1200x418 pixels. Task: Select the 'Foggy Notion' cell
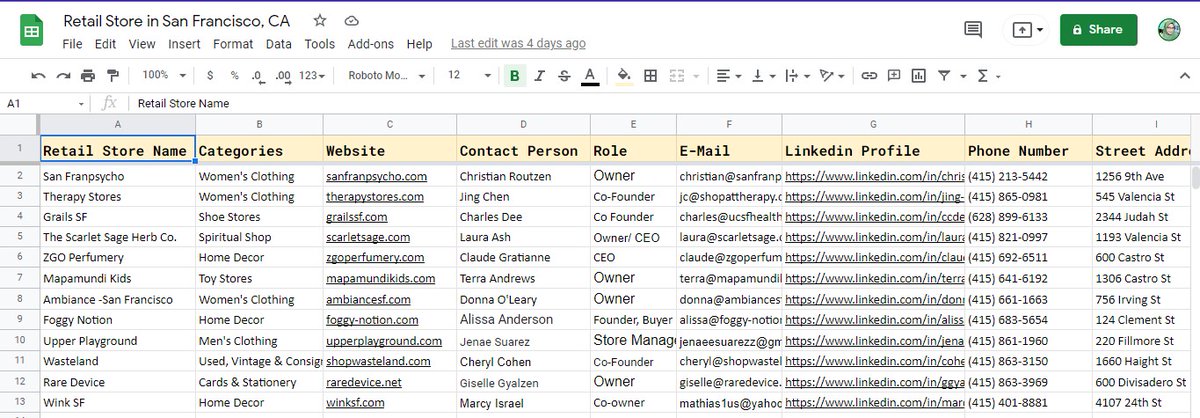point(118,319)
